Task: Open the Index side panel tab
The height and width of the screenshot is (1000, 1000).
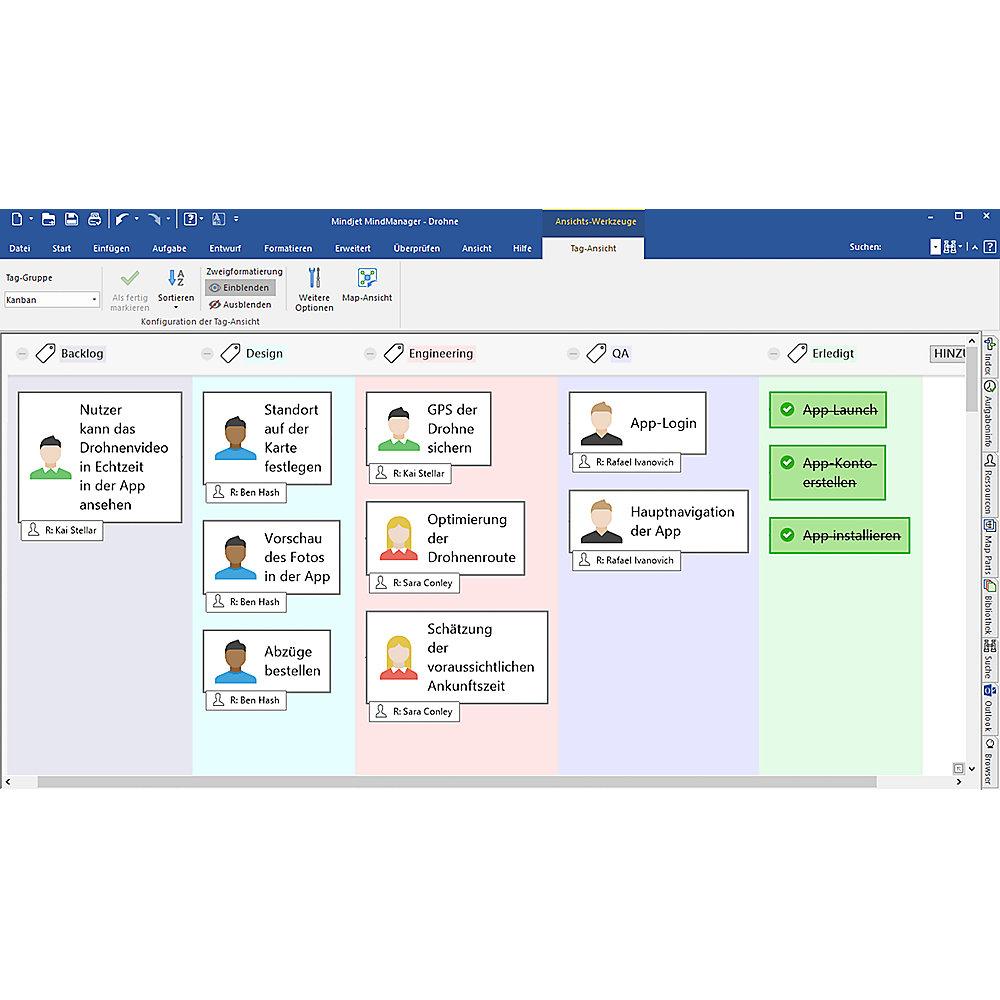Action: [x=989, y=356]
